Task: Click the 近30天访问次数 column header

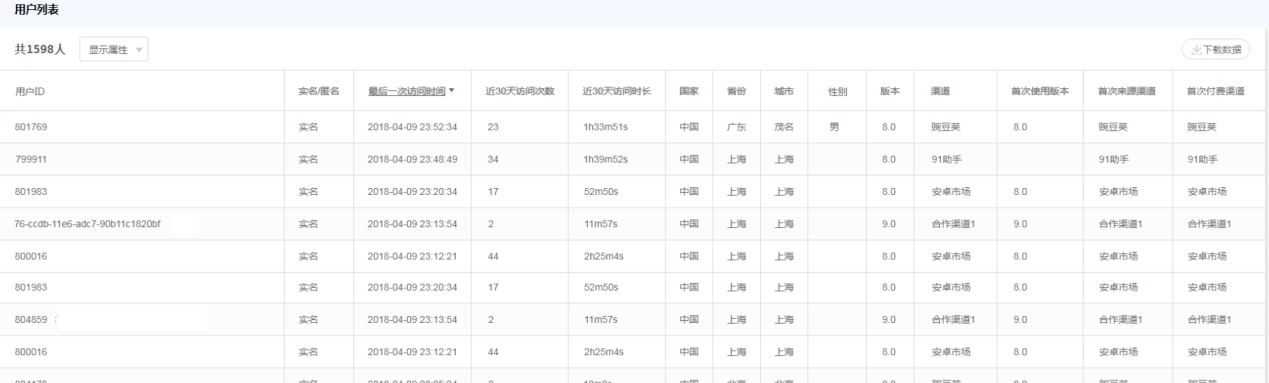Action: tap(520, 91)
